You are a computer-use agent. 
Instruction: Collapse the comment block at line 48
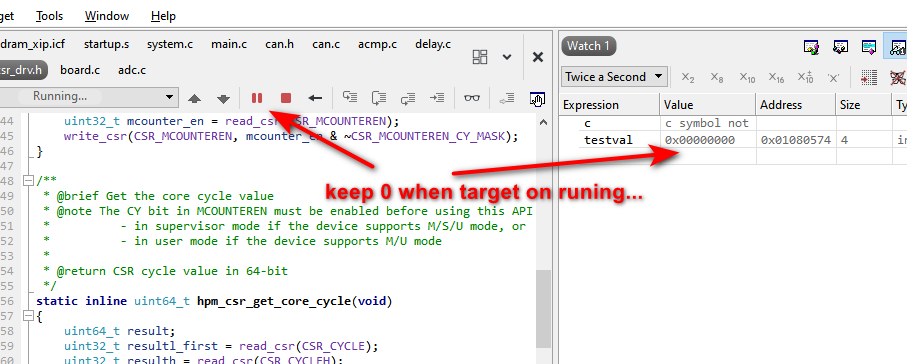[28, 181]
